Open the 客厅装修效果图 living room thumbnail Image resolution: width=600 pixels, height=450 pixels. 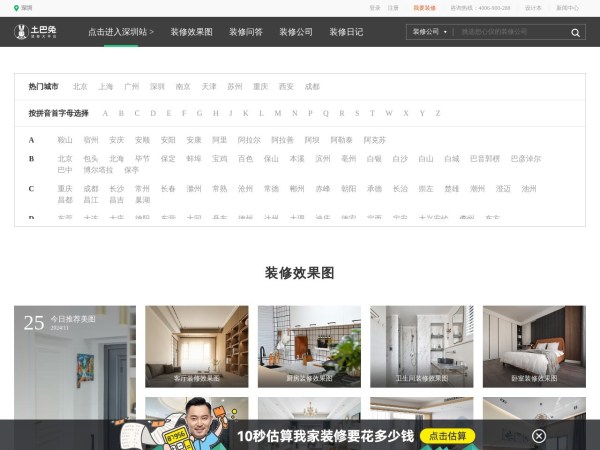pos(197,346)
